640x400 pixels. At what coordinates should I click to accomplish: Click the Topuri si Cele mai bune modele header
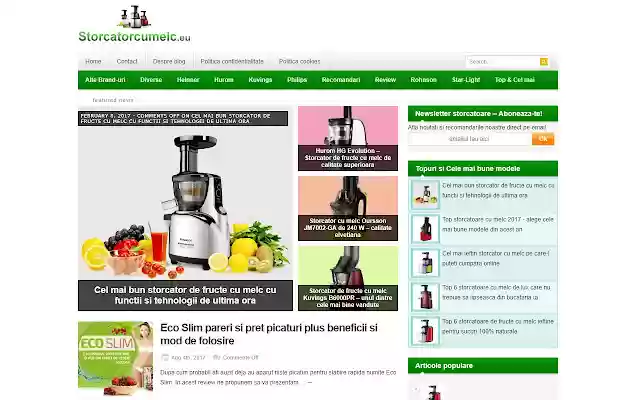483,169
